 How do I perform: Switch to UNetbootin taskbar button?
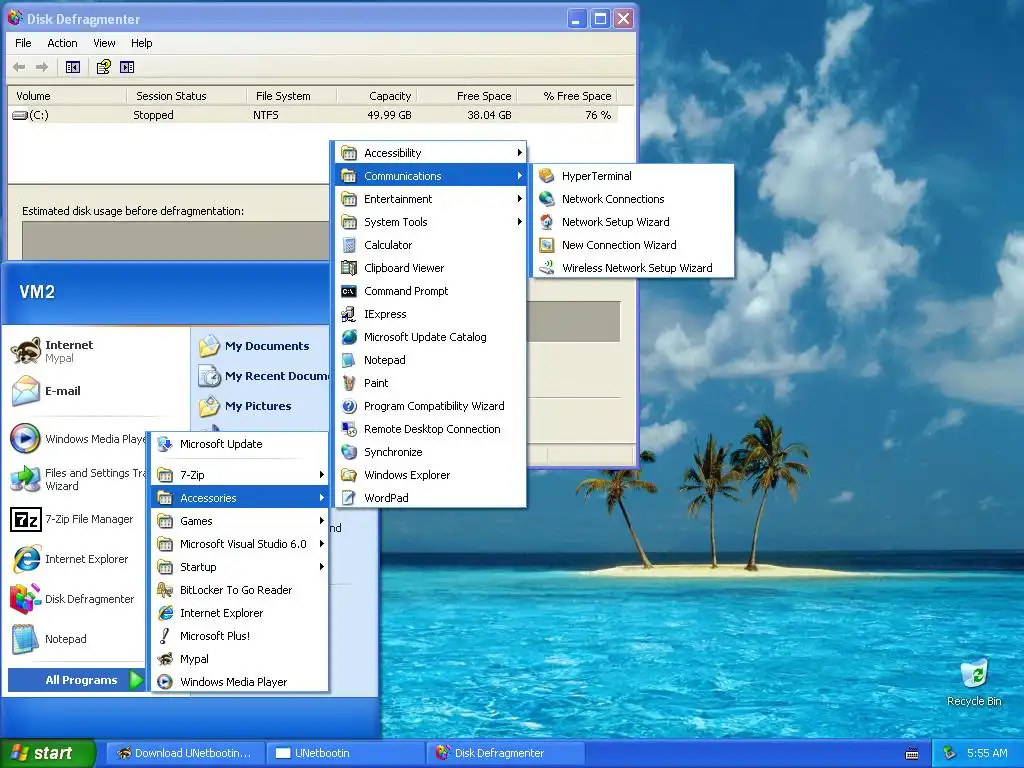coord(345,753)
